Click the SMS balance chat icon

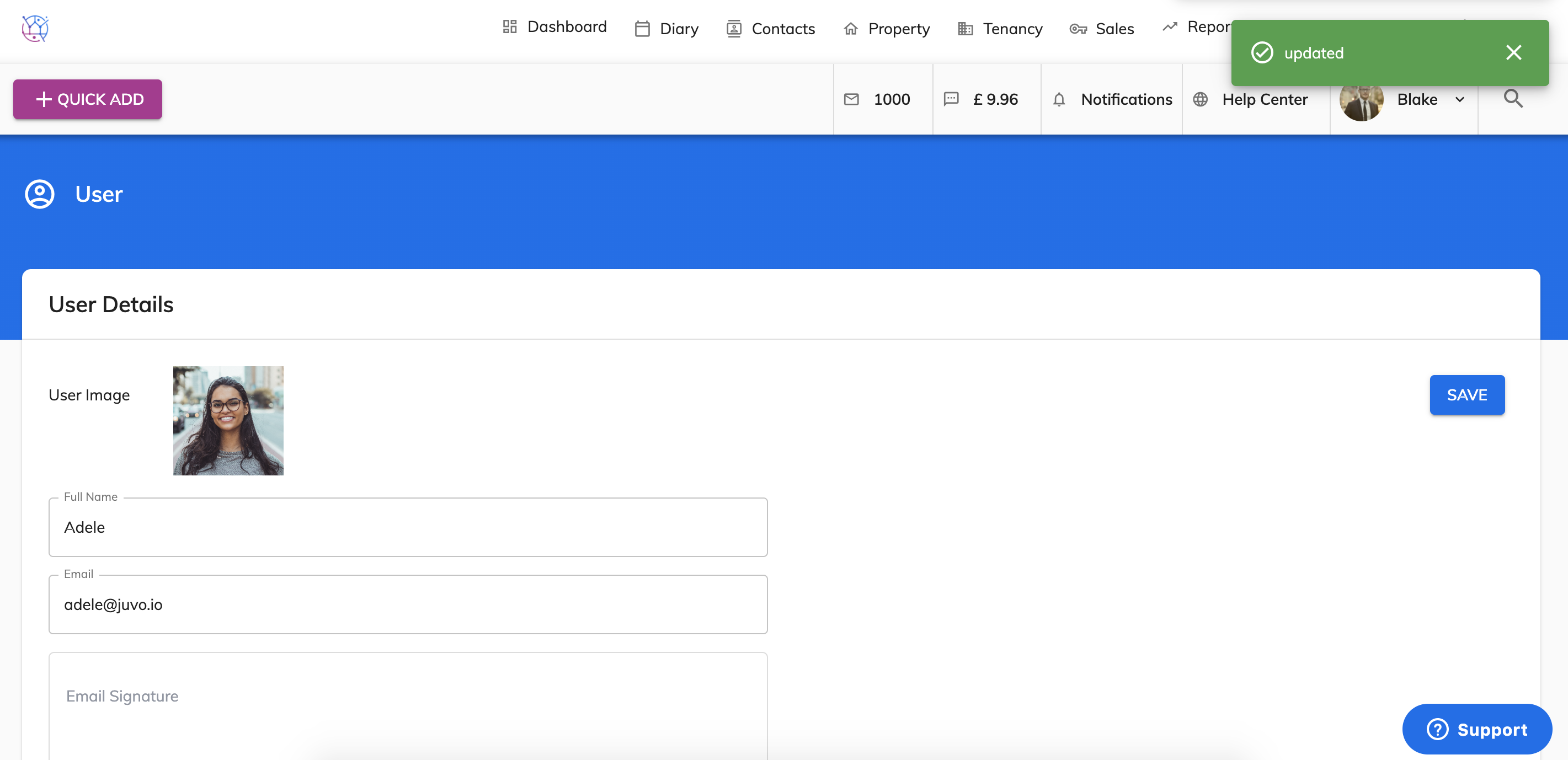click(951, 99)
